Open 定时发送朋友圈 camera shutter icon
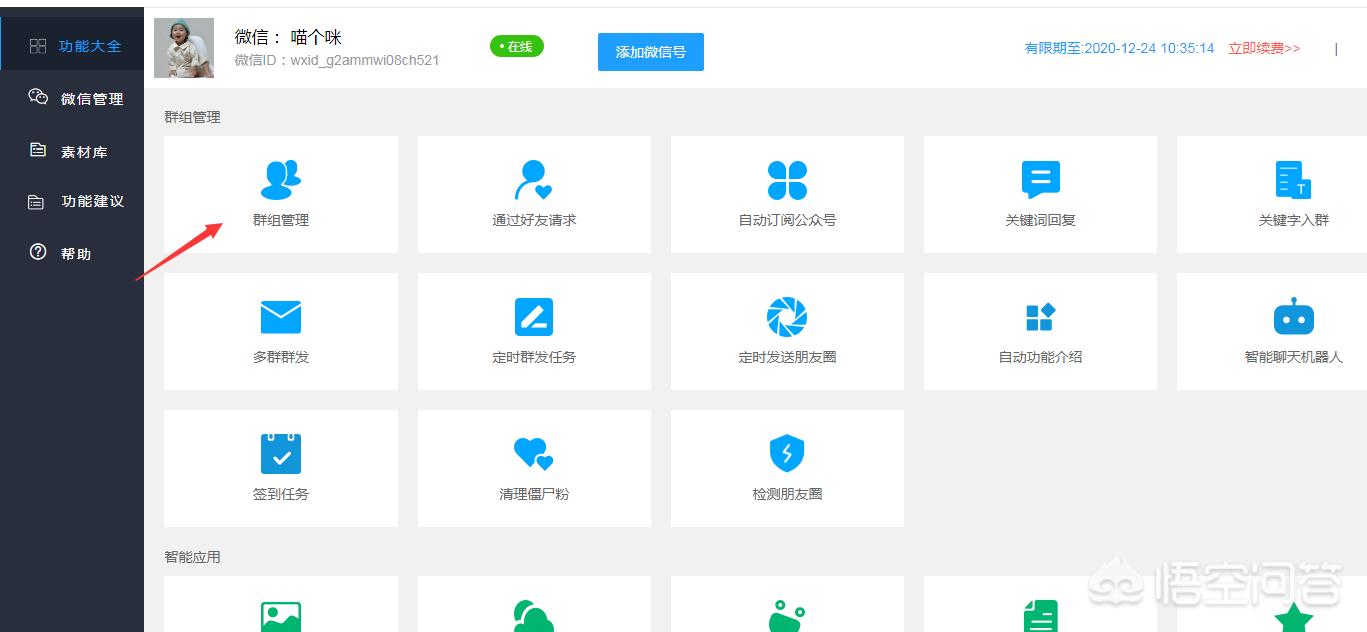This screenshot has height=632, width=1367. point(787,317)
